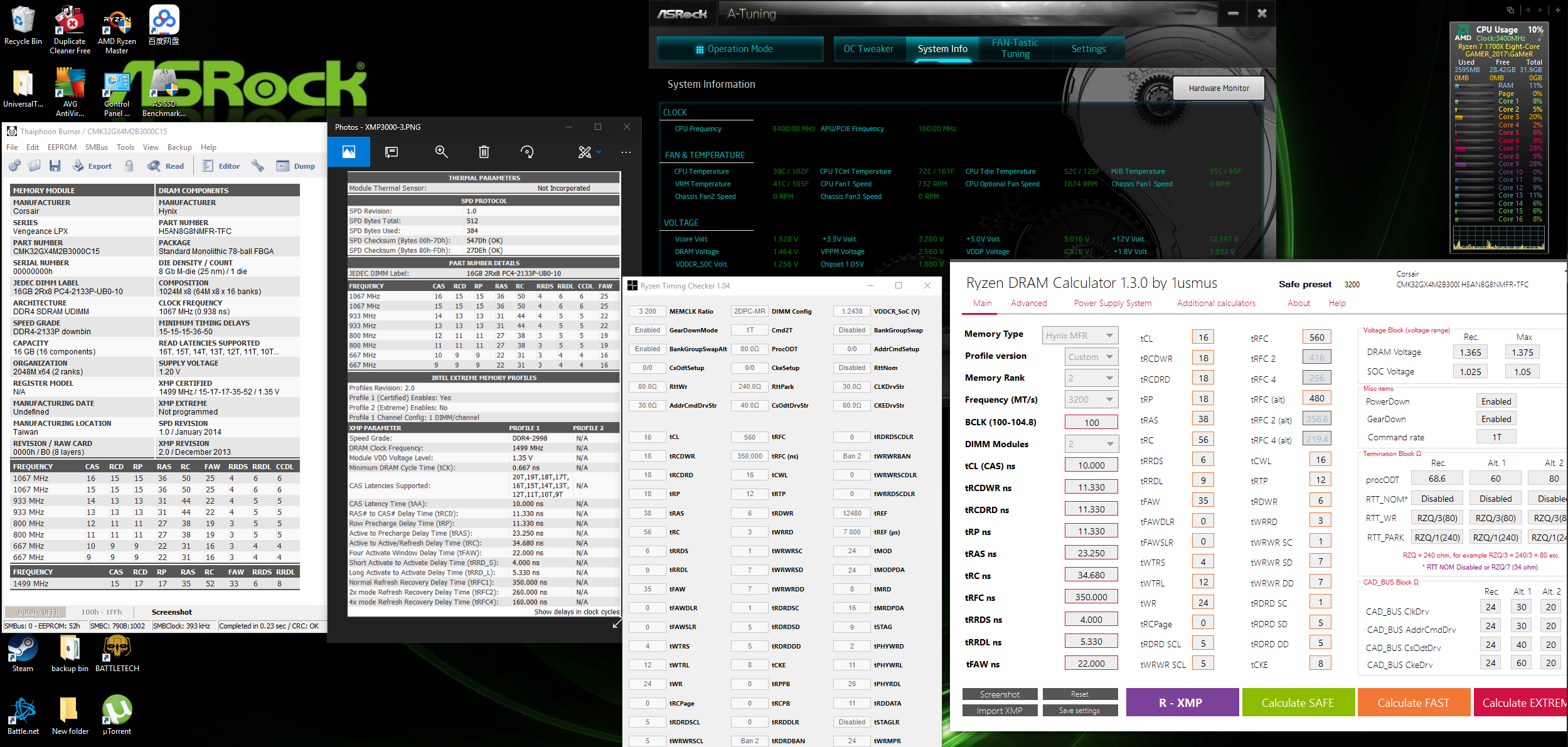
Task: Select Screenshot tab at Thaiphoon Burner bottom
Action: [x=171, y=612]
